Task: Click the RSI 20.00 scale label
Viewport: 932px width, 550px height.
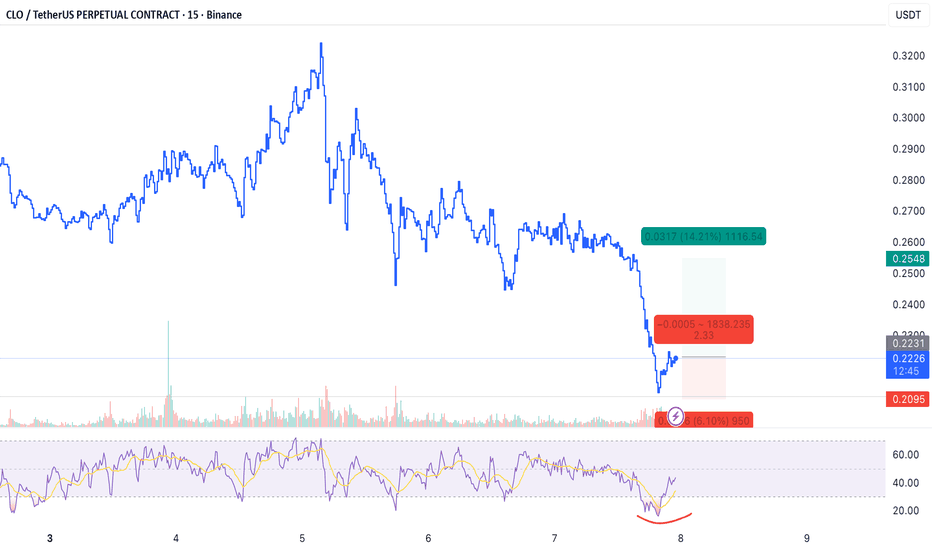Action: 905,511
